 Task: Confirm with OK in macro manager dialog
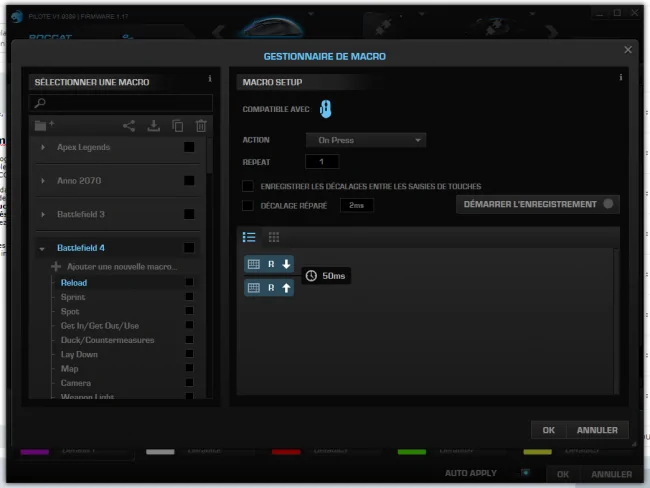click(548, 430)
